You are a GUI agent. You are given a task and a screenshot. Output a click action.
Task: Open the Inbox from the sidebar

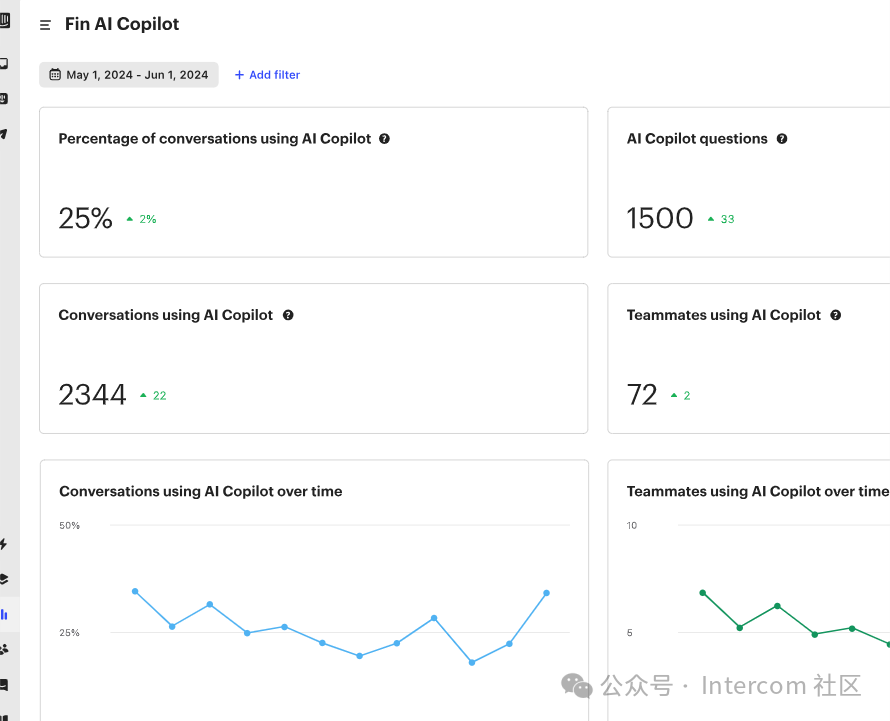[x=4, y=64]
